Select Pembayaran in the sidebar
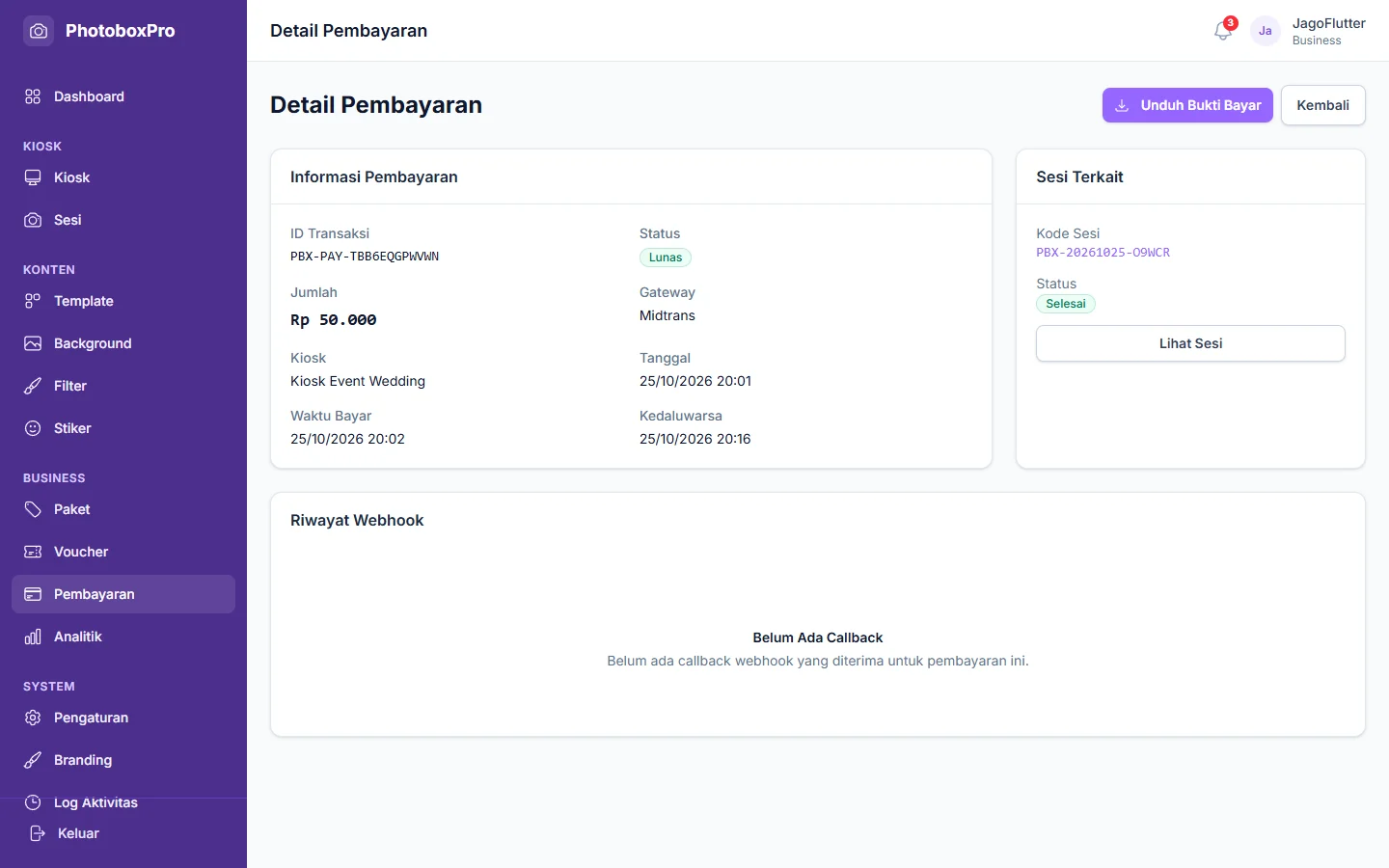Image resolution: width=1389 pixels, height=868 pixels. pos(123,594)
